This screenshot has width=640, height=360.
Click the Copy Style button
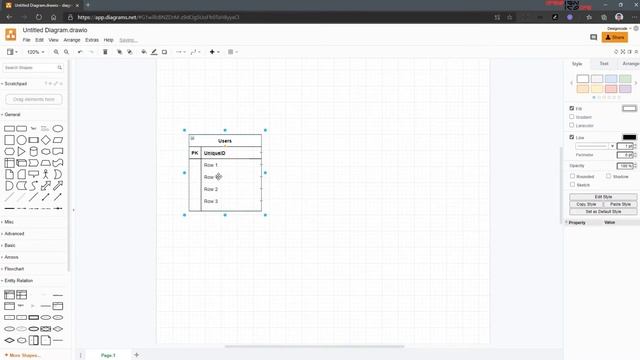point(586,204)
